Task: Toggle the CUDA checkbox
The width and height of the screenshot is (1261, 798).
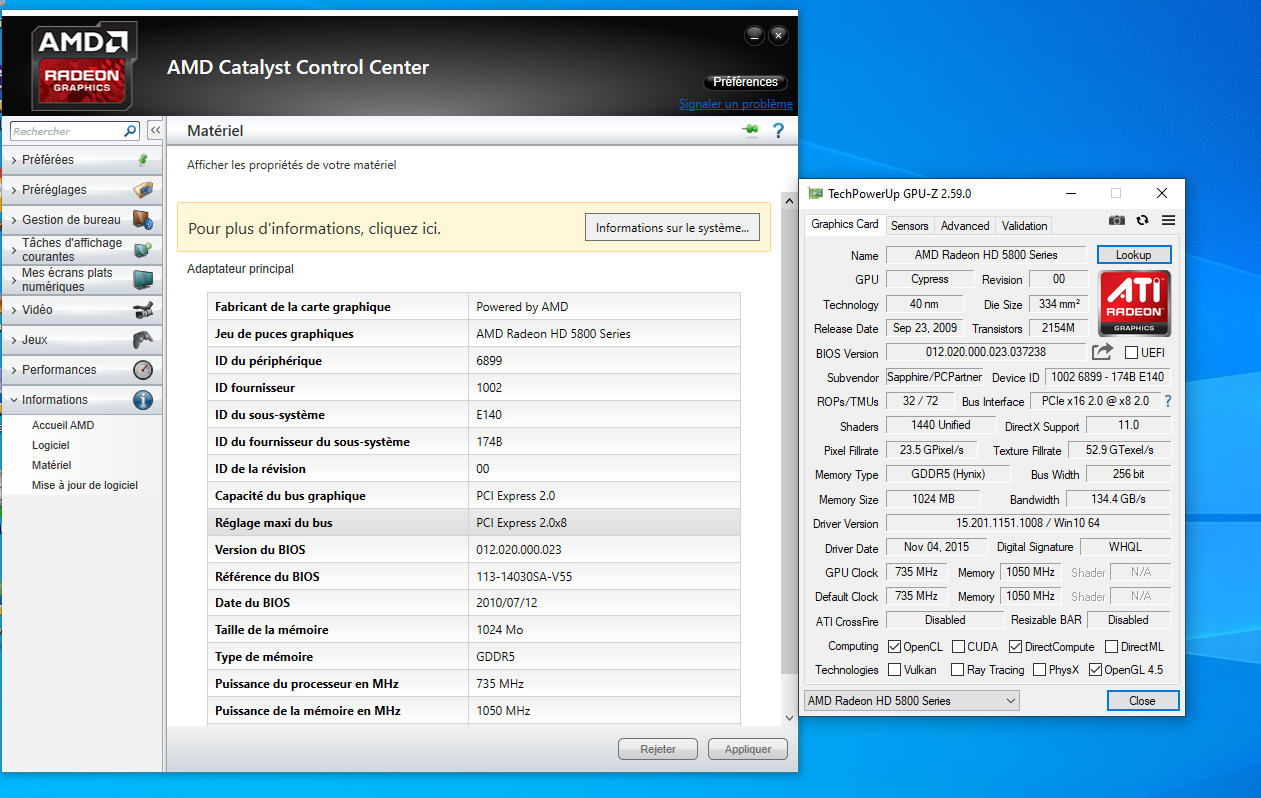Action: pyautogui.click(x=958, y=647)
